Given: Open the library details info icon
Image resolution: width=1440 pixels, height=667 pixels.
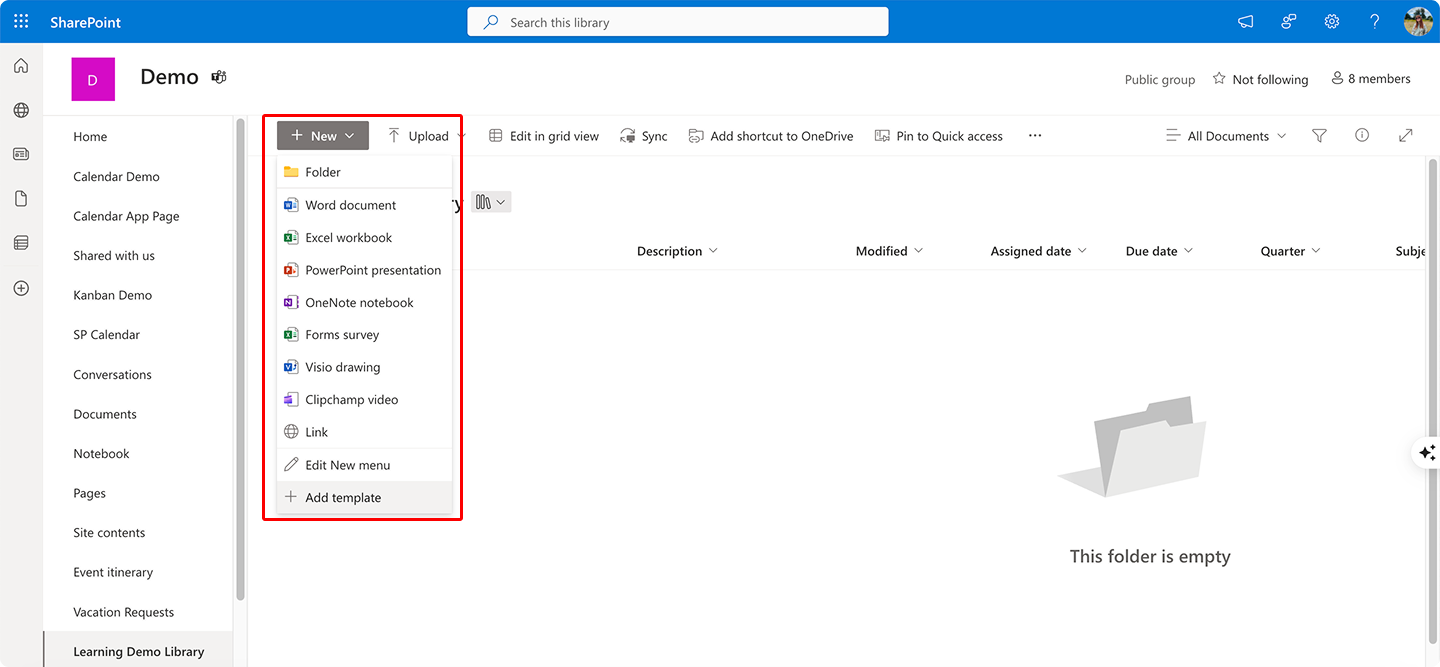Looking at the screenshot, I should pos(1362,135).
